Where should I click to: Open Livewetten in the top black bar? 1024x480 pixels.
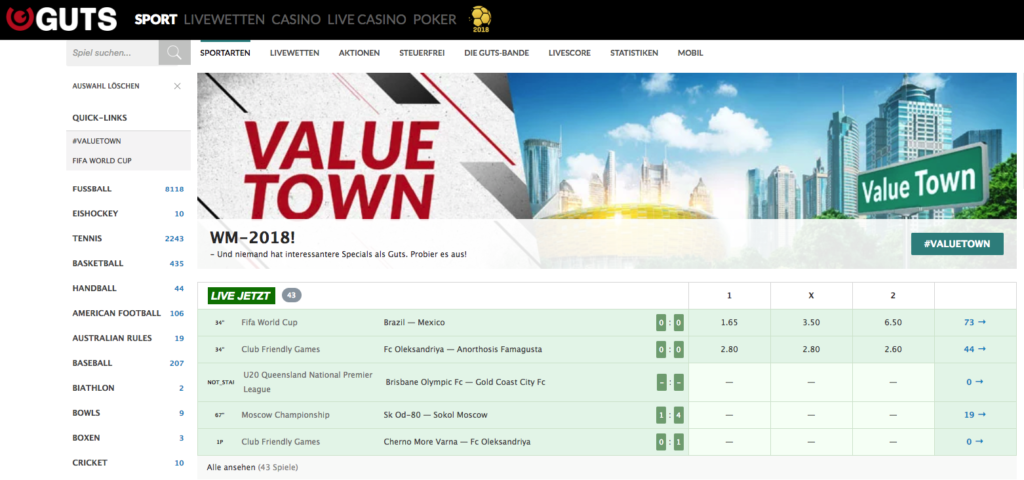[x=224, y=20]
